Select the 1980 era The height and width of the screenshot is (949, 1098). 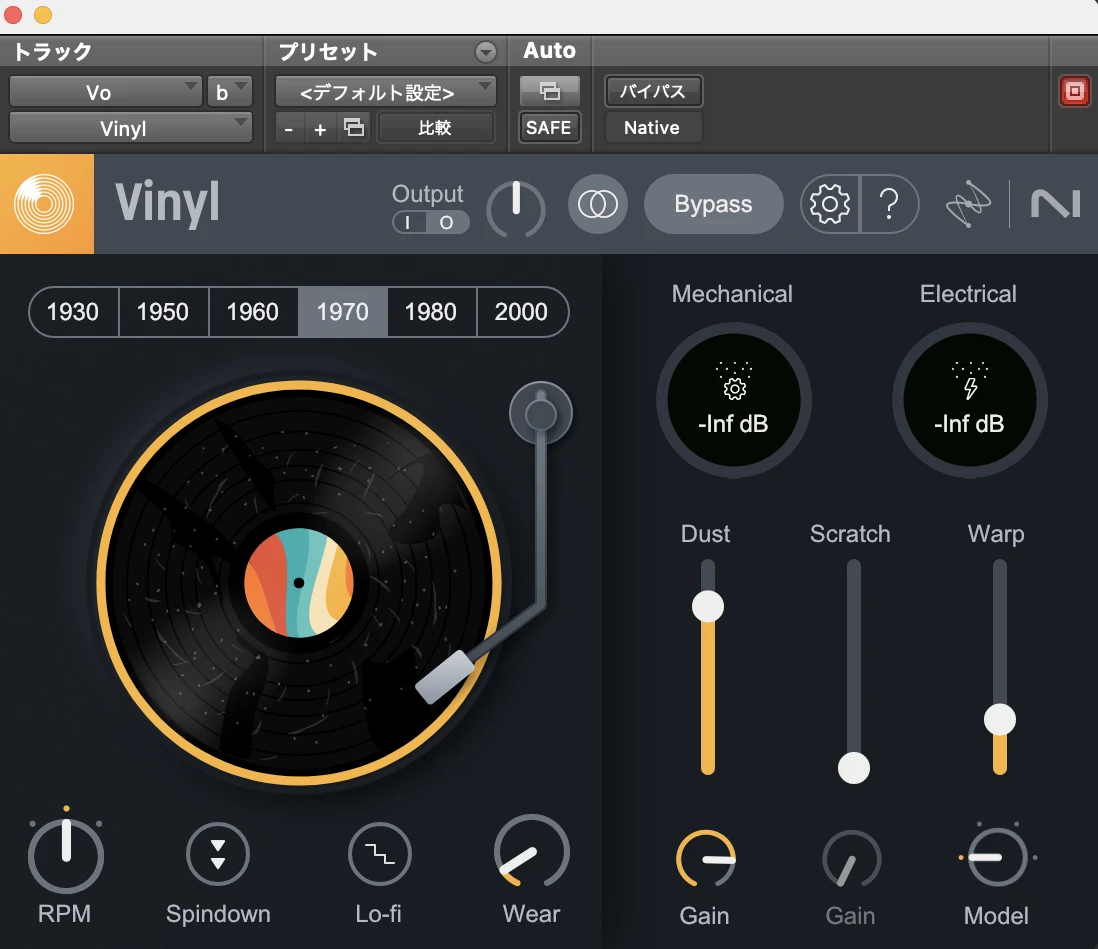point(431,312)
